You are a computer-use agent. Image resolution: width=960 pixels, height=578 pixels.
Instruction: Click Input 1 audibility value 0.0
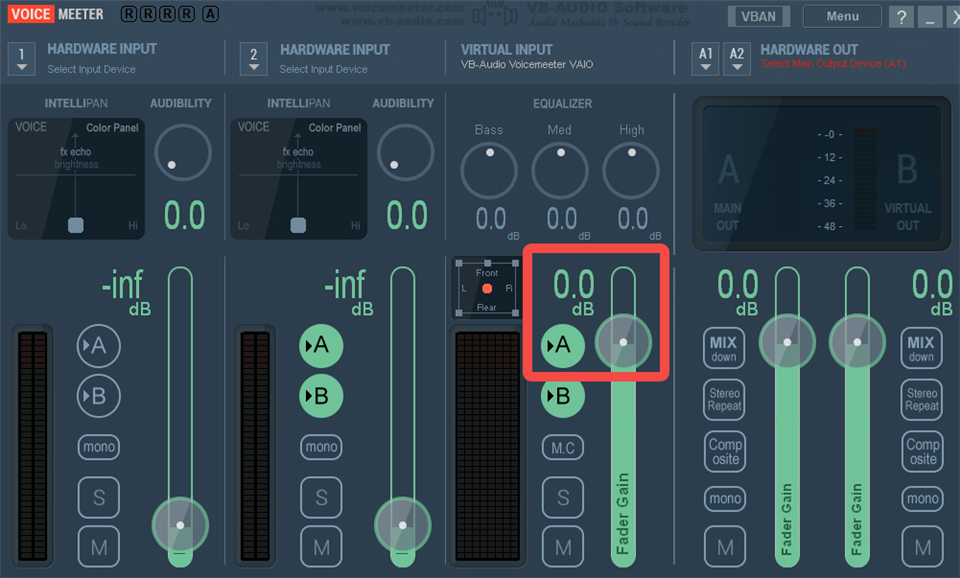[184, 216]
